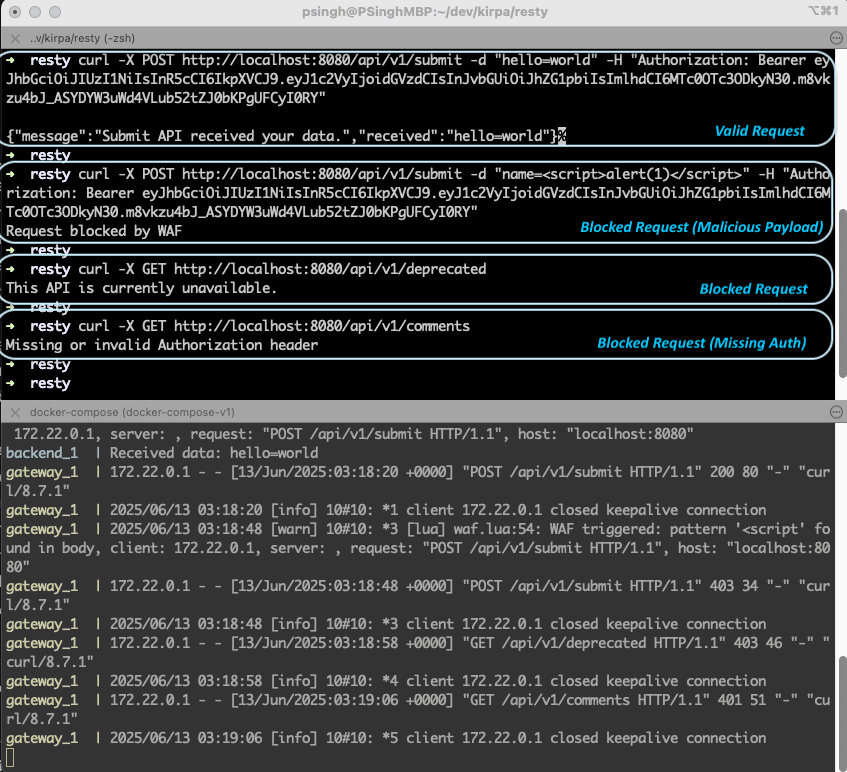Image resolution: width=847 pixels, height=772 pixels.
Task: Click the last "resty" prompt line in top pane
Action: [x=39, y=383]
